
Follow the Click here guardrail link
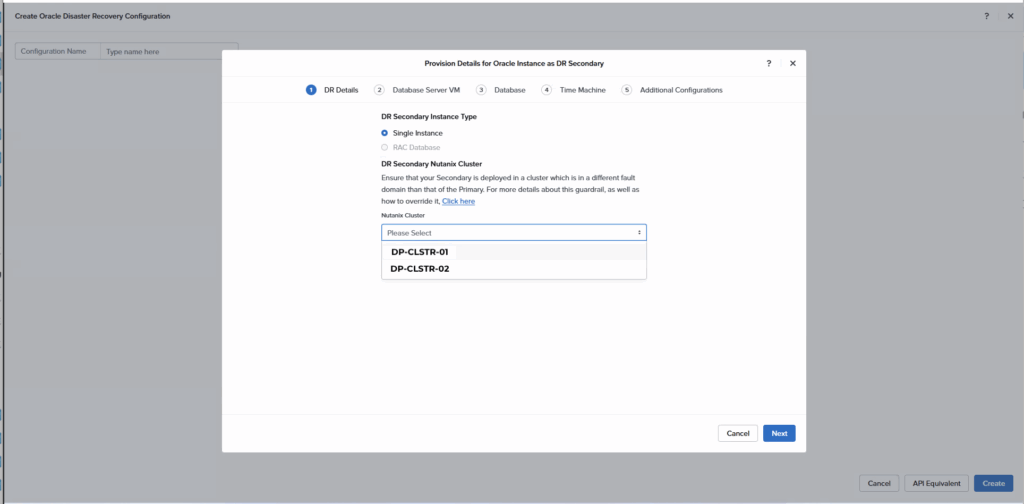click(x=458, y=201)
